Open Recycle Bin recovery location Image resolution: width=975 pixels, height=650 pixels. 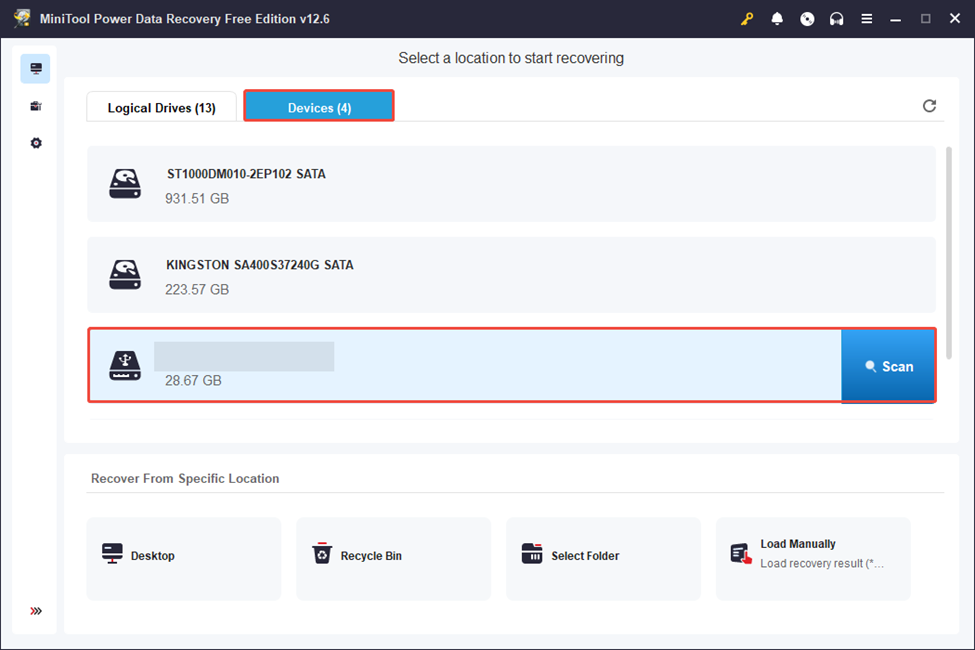tap(394, 559)
